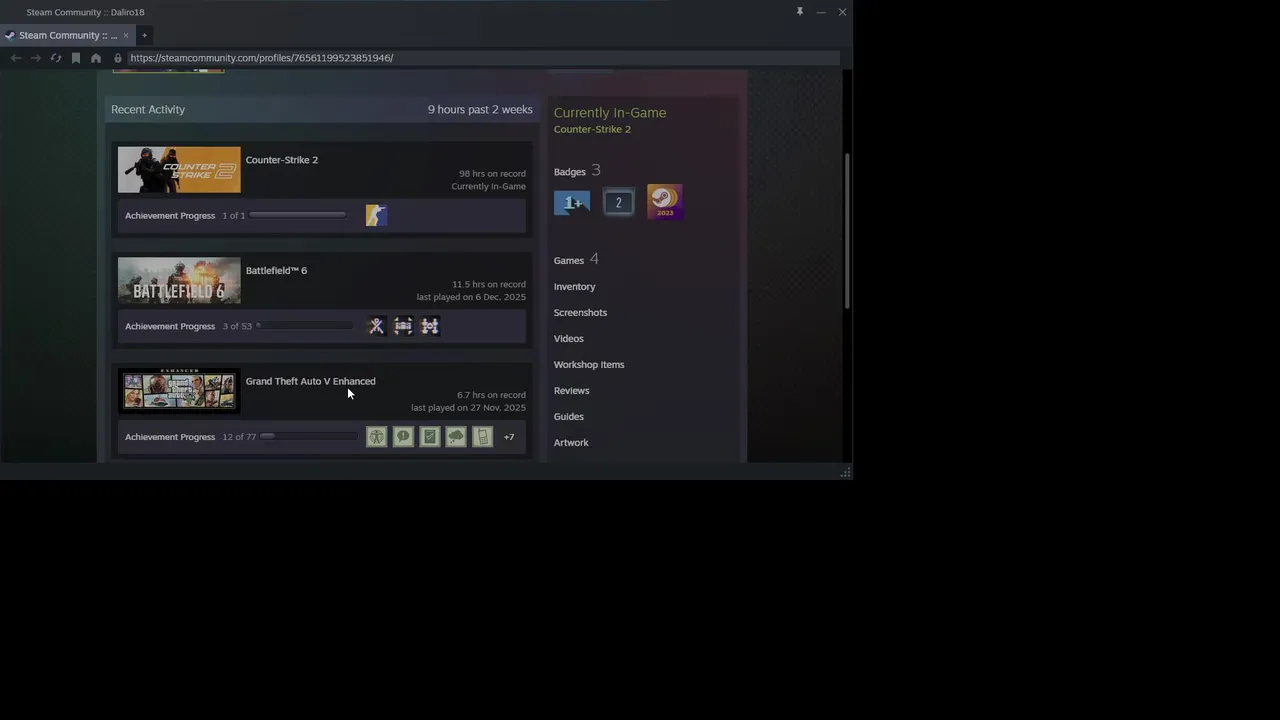Image resolution: width=1280 pixels, height=720 pixels.
Task: Click the '9 hours past 2 weeks' text
Action: coord(480,110)
